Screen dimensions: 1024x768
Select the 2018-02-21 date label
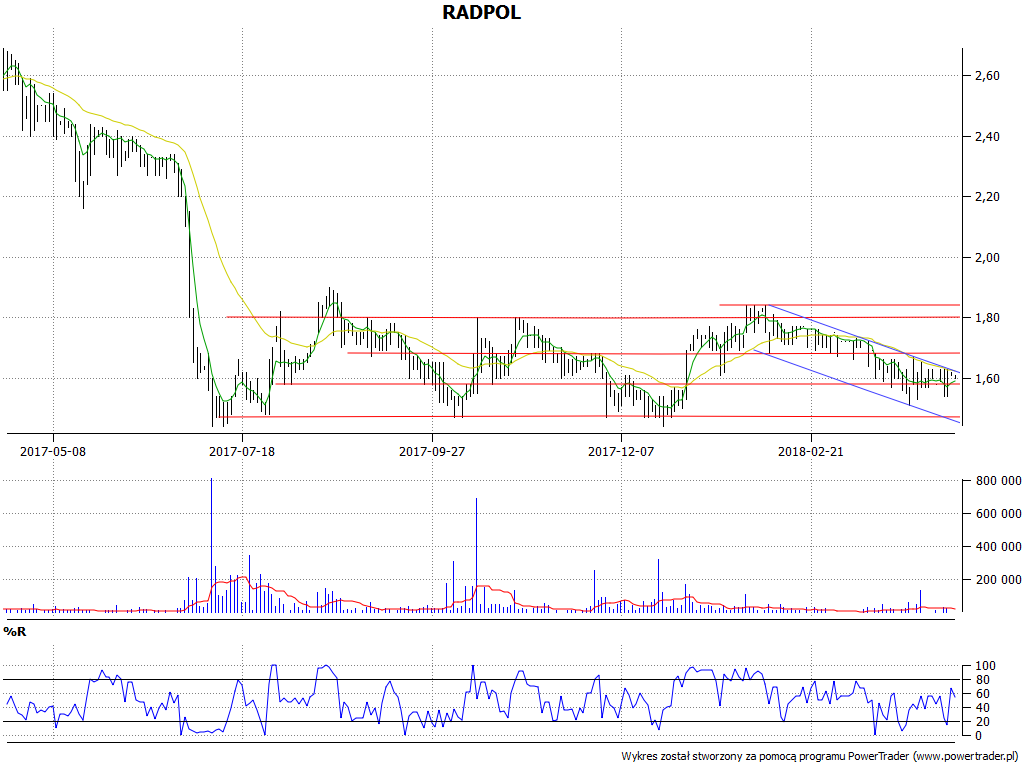(810, 451)
